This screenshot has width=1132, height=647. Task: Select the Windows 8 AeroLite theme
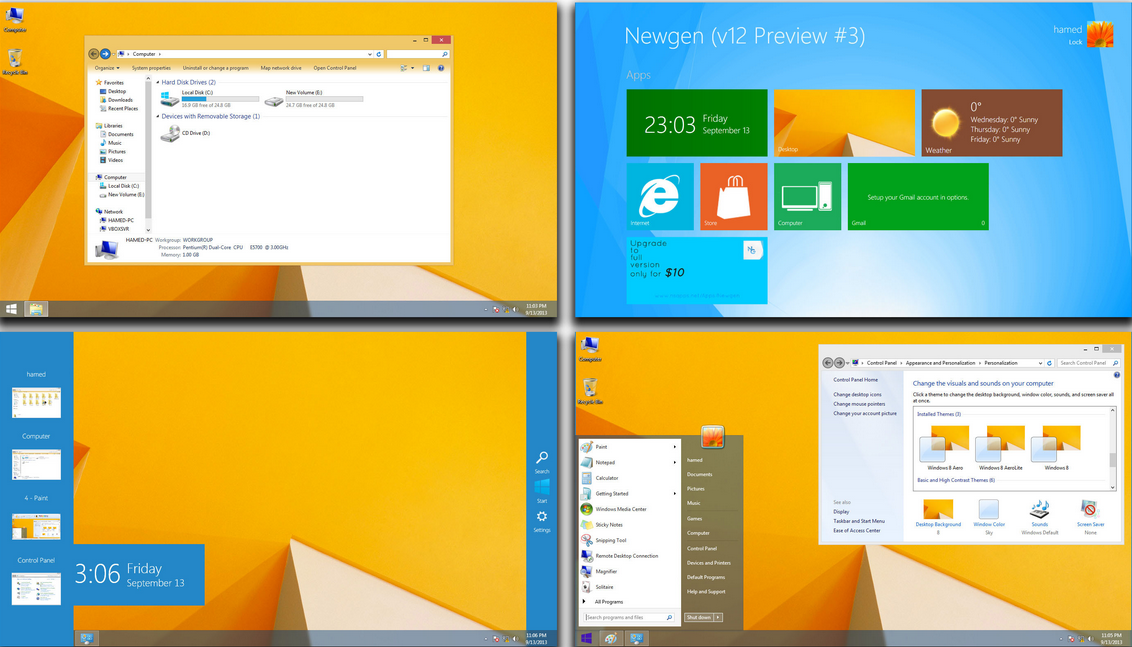1000,448
